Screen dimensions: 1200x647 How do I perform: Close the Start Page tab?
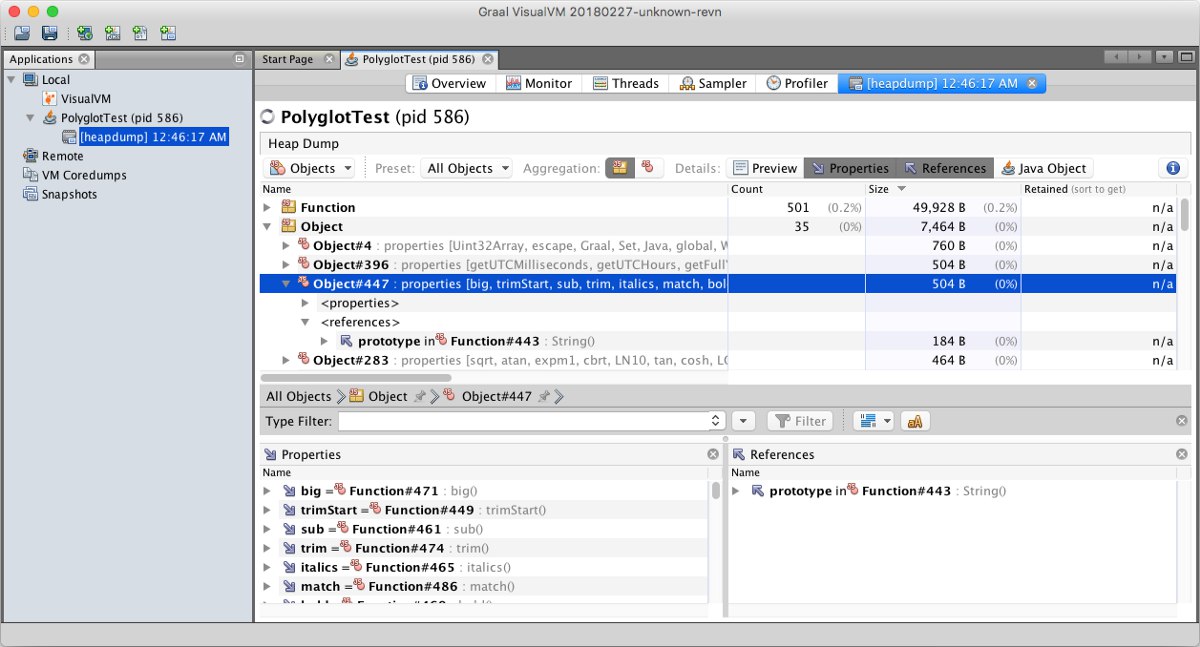coord(327,59)
